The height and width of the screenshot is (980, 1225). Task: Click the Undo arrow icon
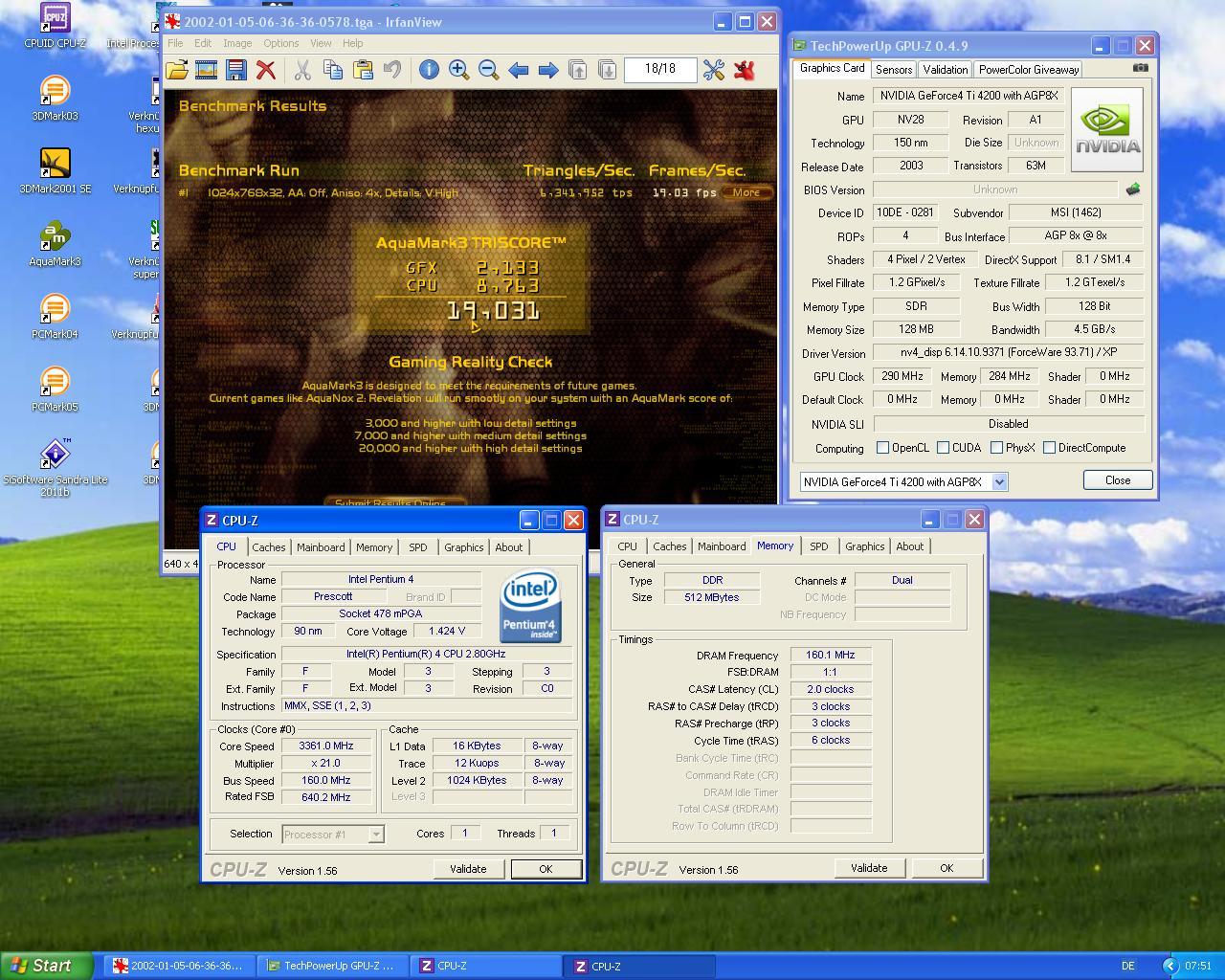tap(392, 70)
